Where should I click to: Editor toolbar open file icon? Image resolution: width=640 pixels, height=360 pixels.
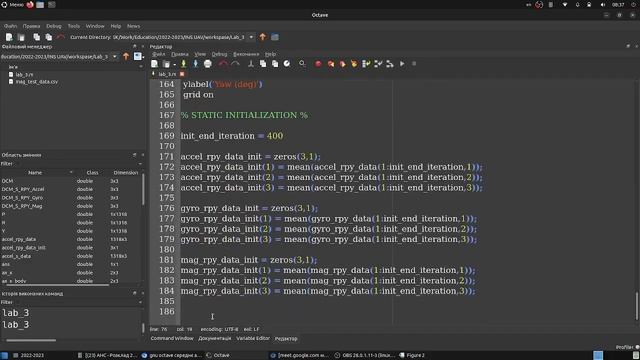point(166,64)
